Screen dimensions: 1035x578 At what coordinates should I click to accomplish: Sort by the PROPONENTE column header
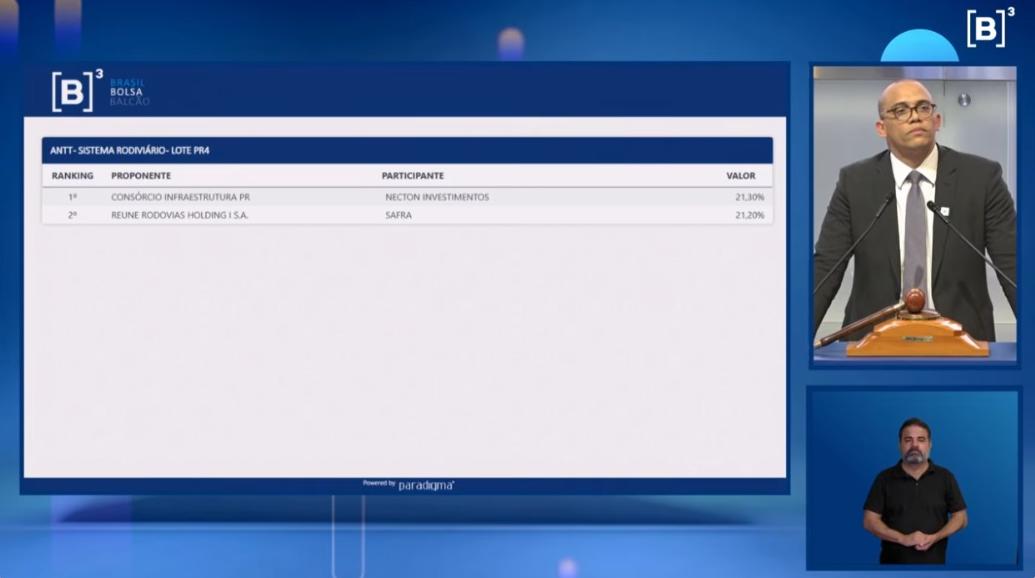140,176
